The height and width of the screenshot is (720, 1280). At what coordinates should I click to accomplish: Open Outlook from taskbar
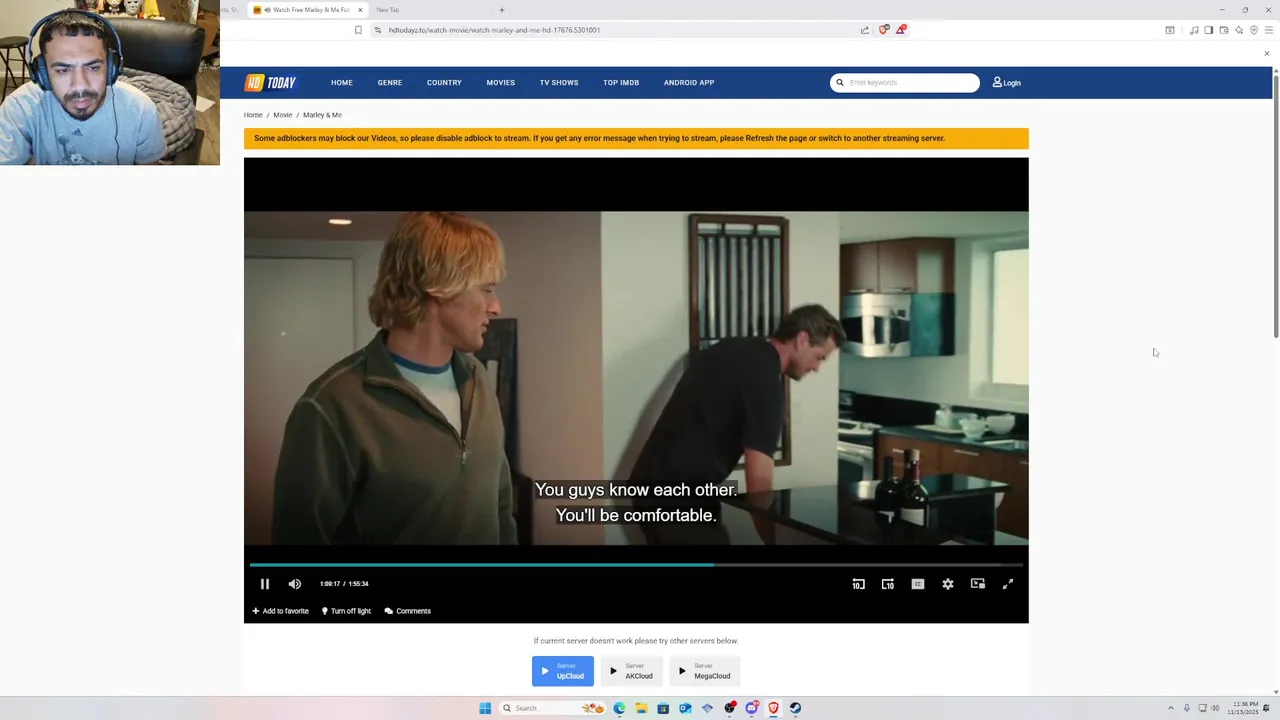click(x=685, y=708)
